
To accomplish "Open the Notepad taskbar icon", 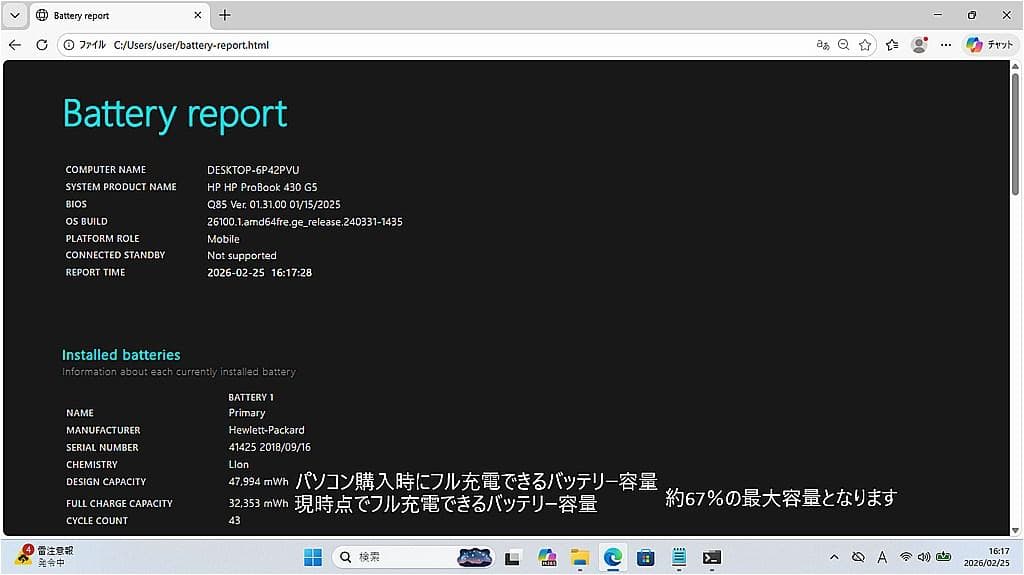I will click(x=679, y=557).
